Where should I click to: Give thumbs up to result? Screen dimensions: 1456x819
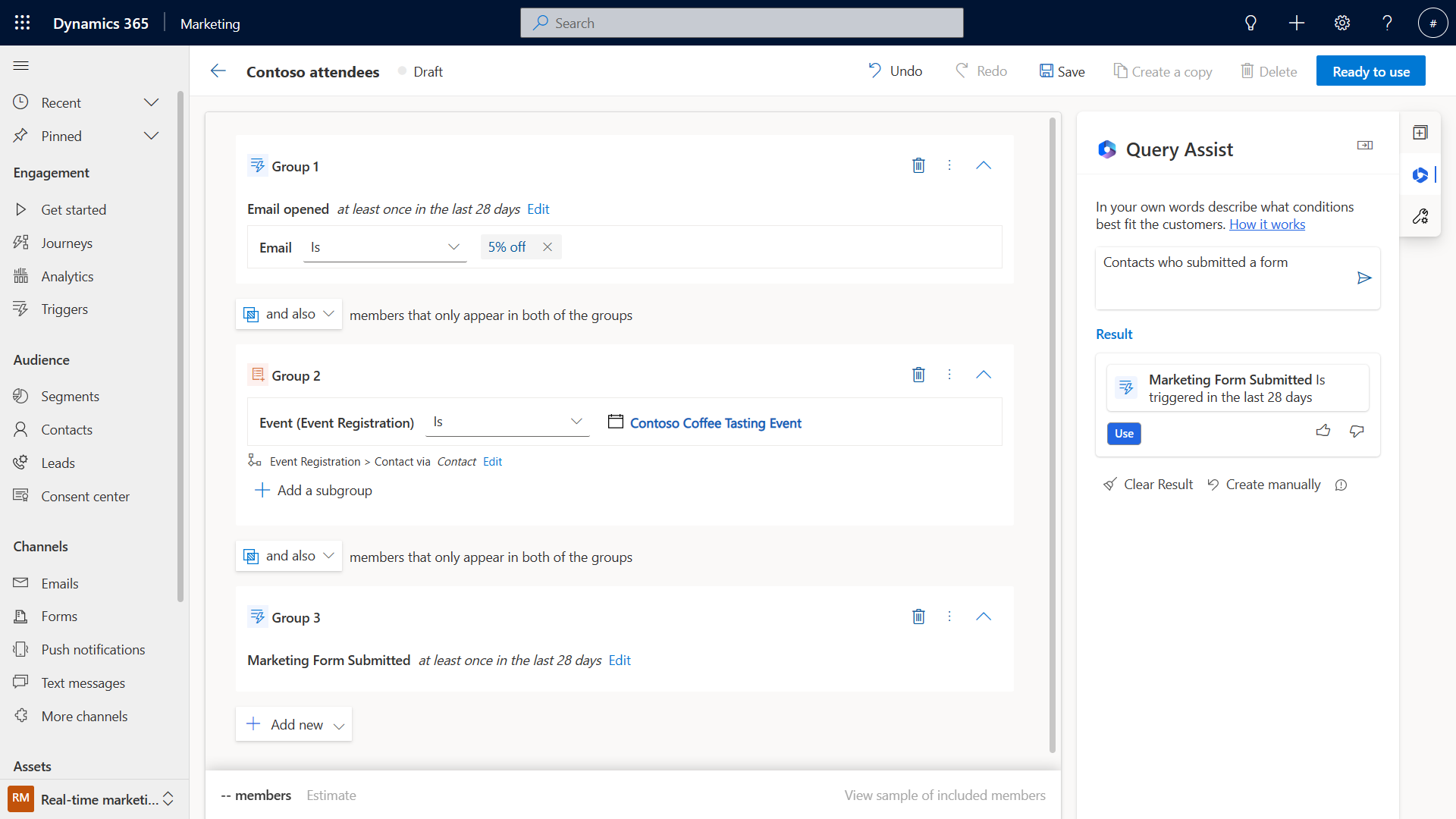(x=1323, y=431)
